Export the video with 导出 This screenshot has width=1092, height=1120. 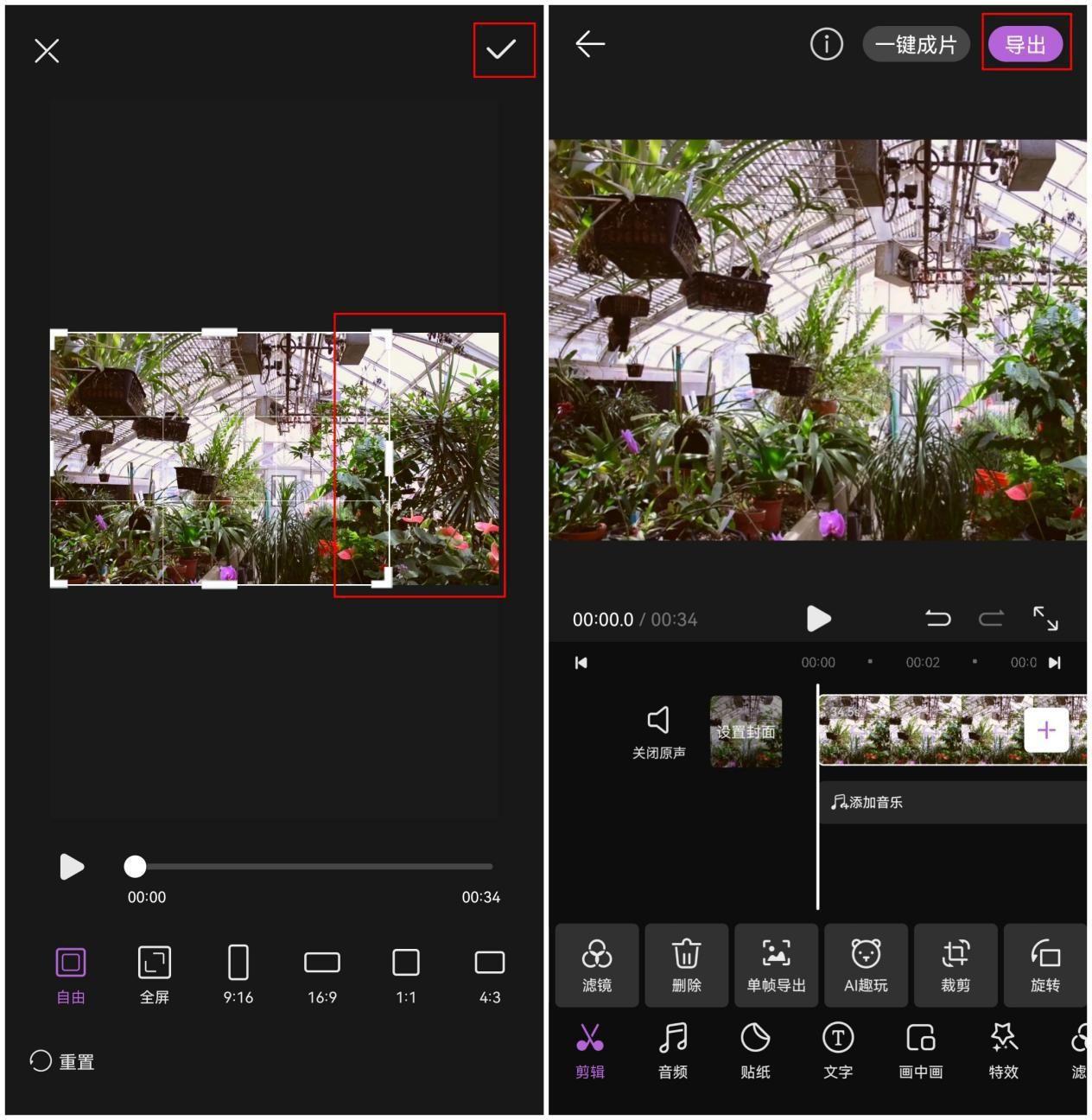click(x=1025, y=44)
